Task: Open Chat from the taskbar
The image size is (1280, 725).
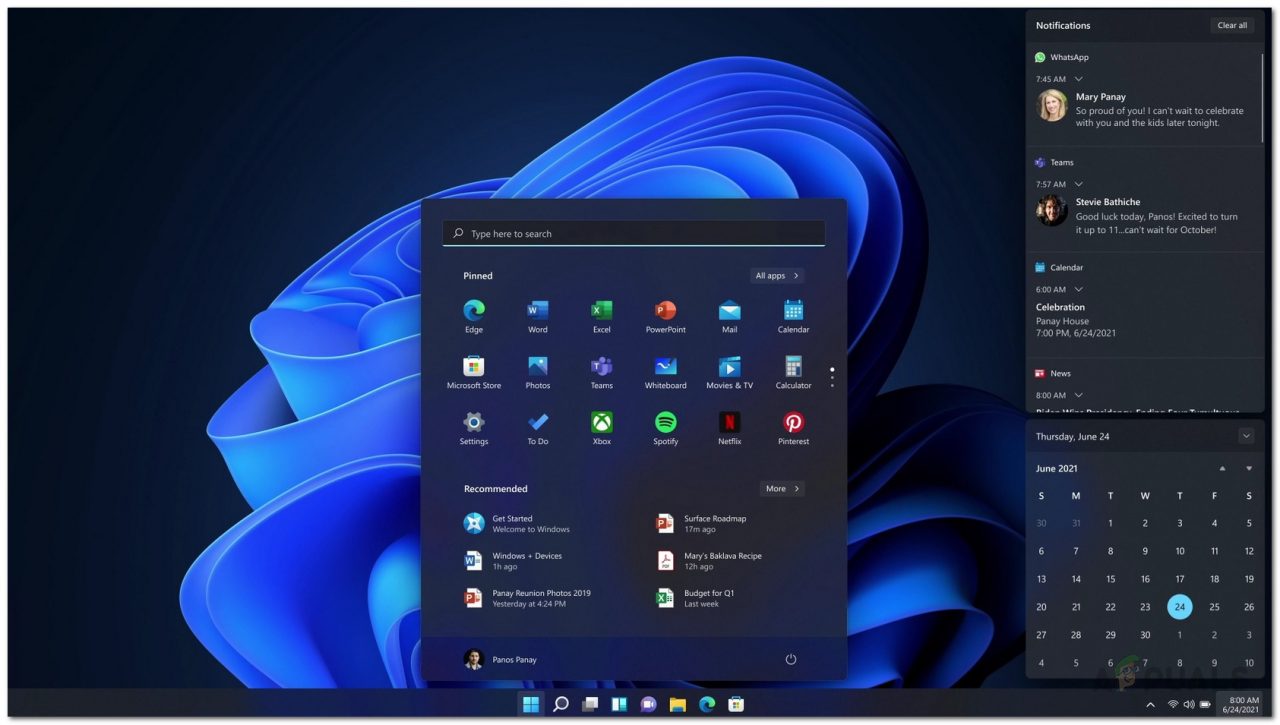Action: pyautogui.click(x=649, y=704)
